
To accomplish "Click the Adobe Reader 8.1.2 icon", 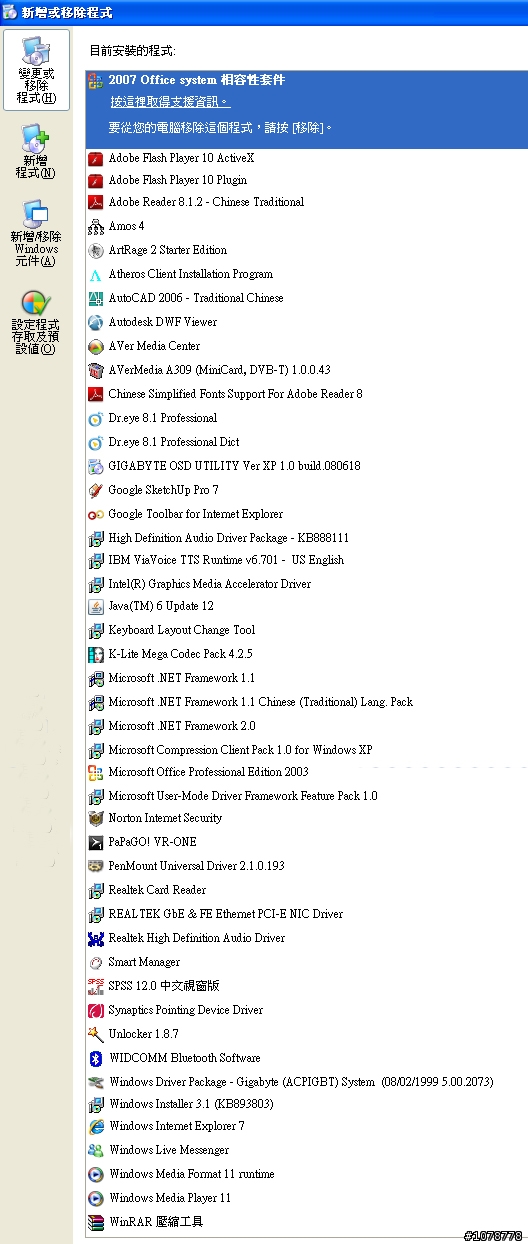I will click(96, 202).
